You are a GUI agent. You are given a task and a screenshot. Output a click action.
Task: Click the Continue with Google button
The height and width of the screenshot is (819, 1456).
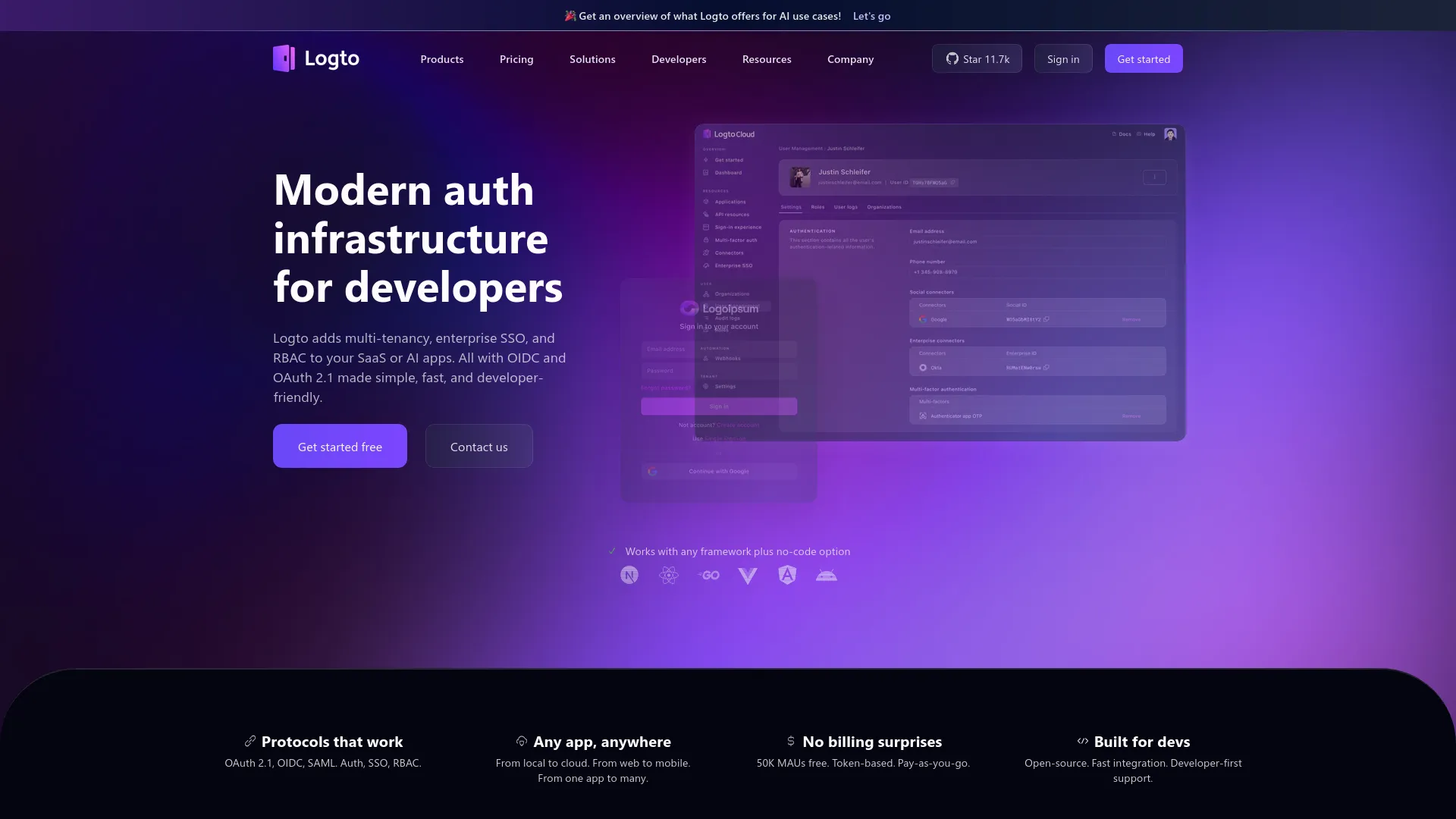click(719, 471)
